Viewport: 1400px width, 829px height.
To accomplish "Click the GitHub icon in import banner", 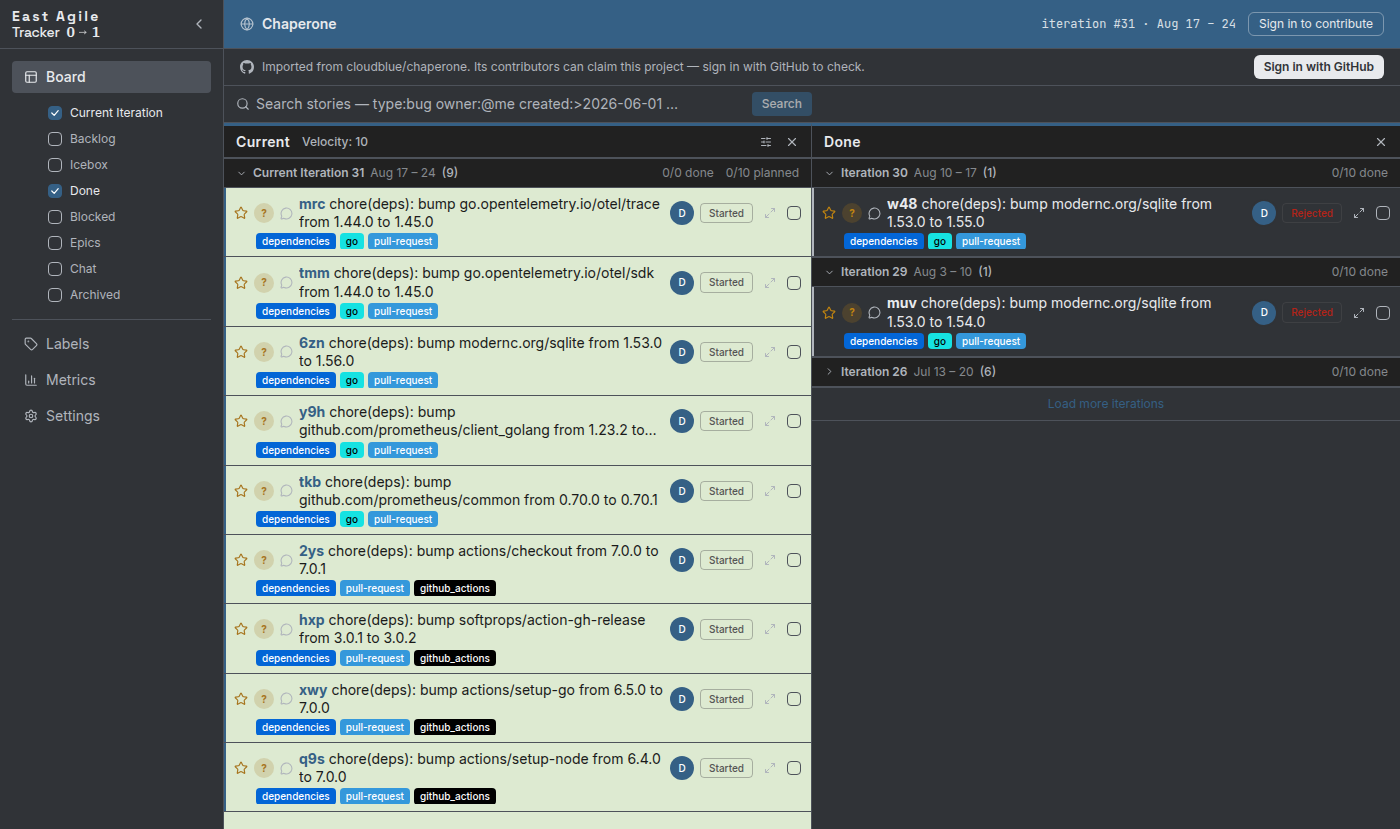I will (x=247, y=67).
